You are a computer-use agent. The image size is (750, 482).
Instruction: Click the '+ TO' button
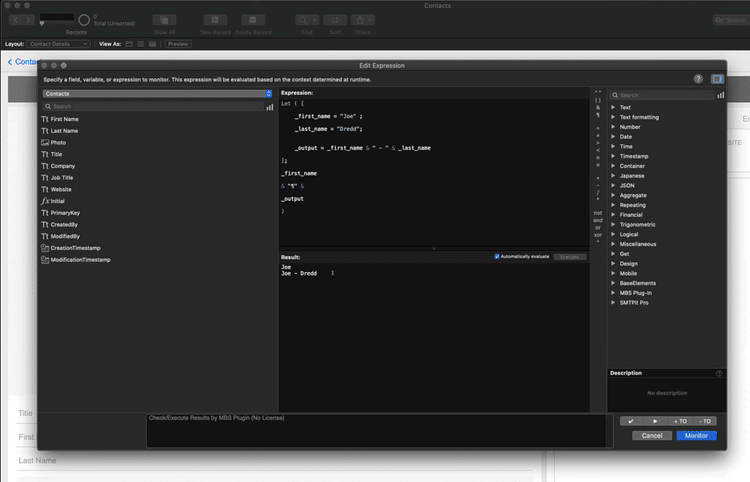680,421
